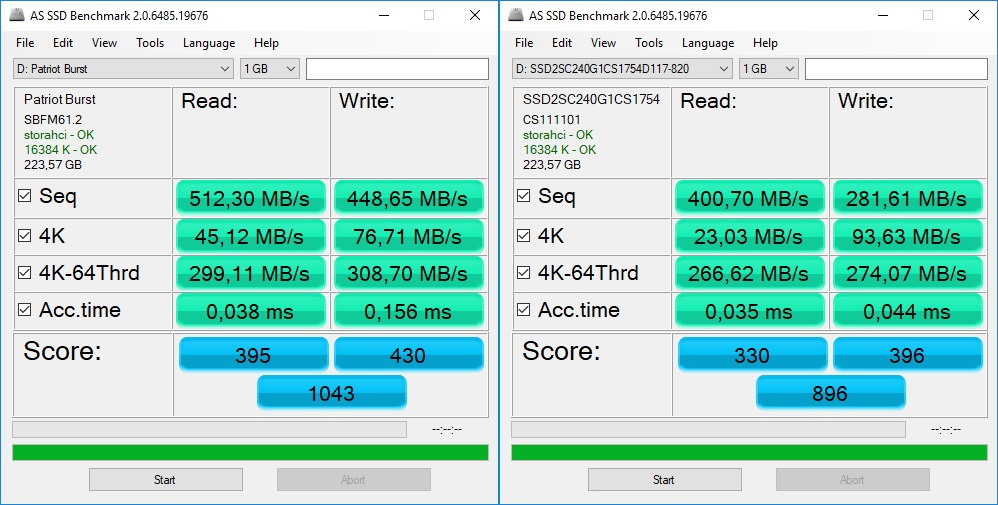
Task: Click Seq read result 400,70 MB/s
Action: pos(750,198)
